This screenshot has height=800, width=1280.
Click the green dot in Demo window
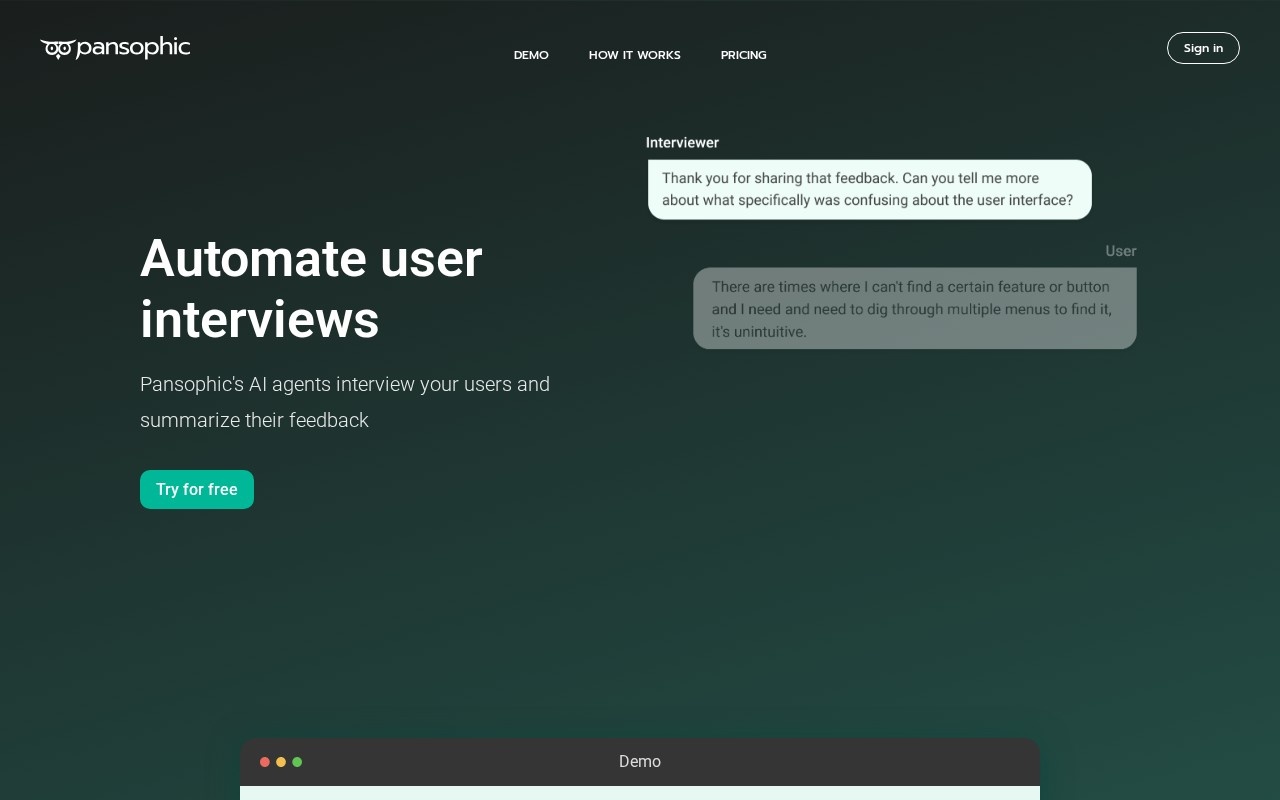297,762
